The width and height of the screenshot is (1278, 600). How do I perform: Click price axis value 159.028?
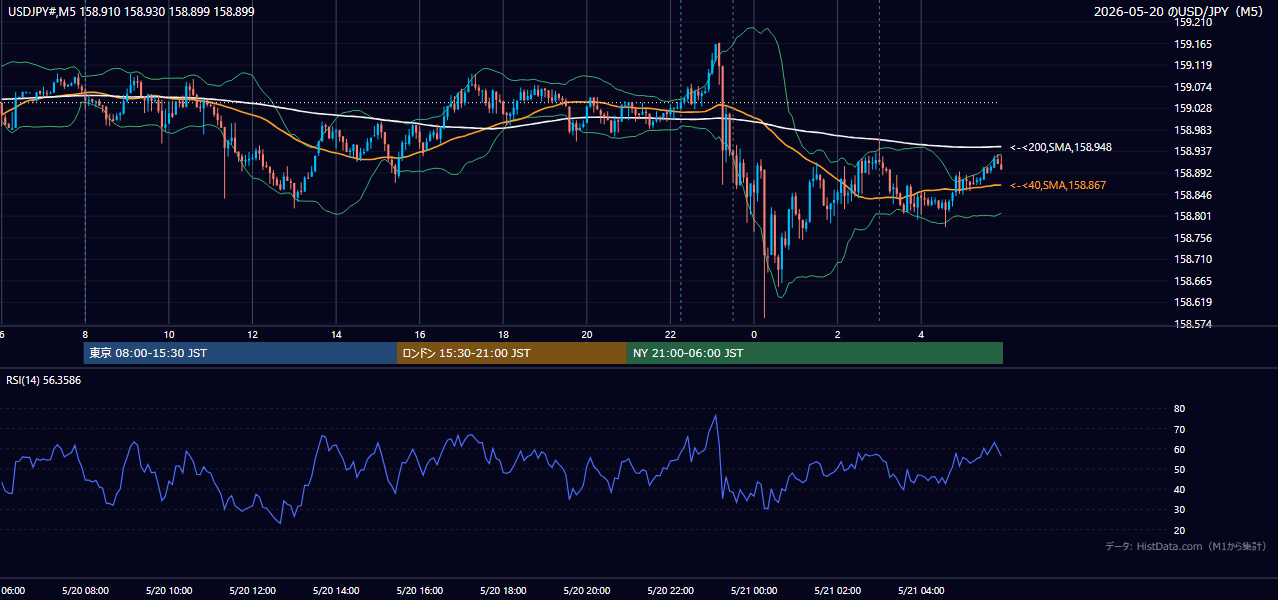tap(1192, 108)
